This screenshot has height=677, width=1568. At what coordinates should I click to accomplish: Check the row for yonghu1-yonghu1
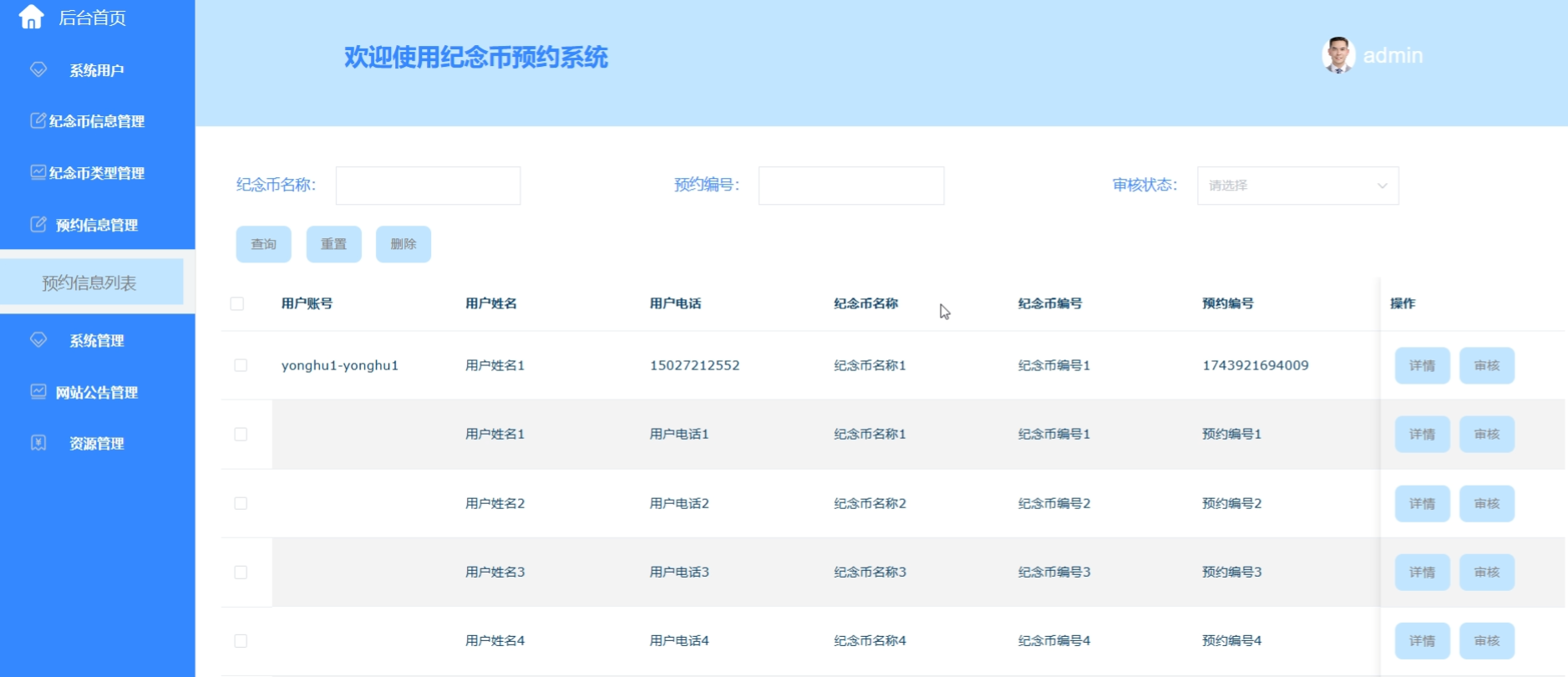pyautogui.click(x=241, y=365)
